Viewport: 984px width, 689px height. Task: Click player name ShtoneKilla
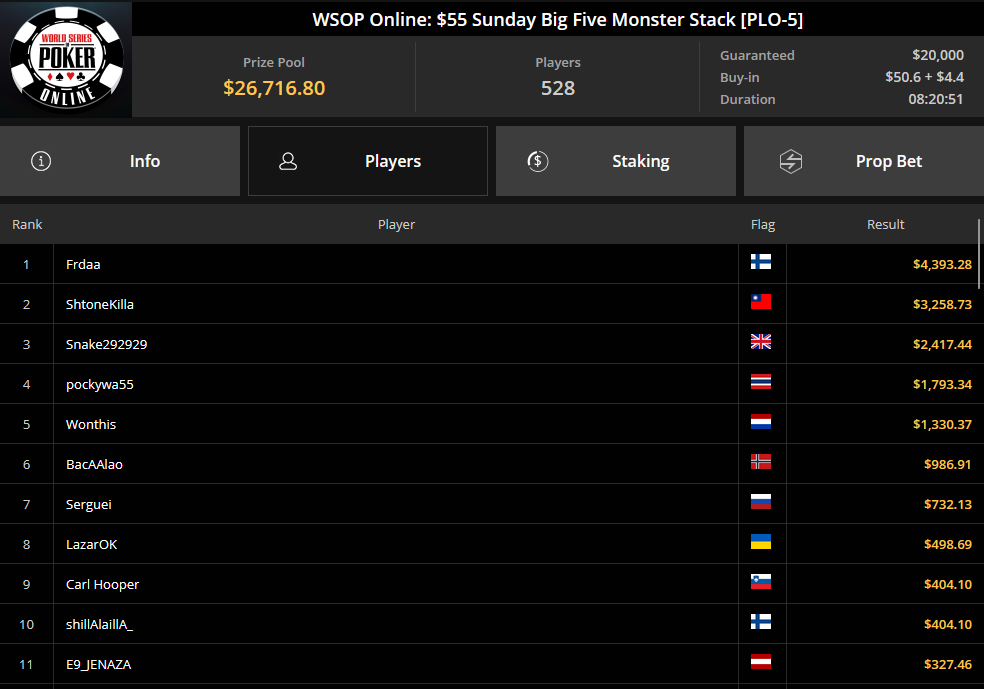point(100,304)
